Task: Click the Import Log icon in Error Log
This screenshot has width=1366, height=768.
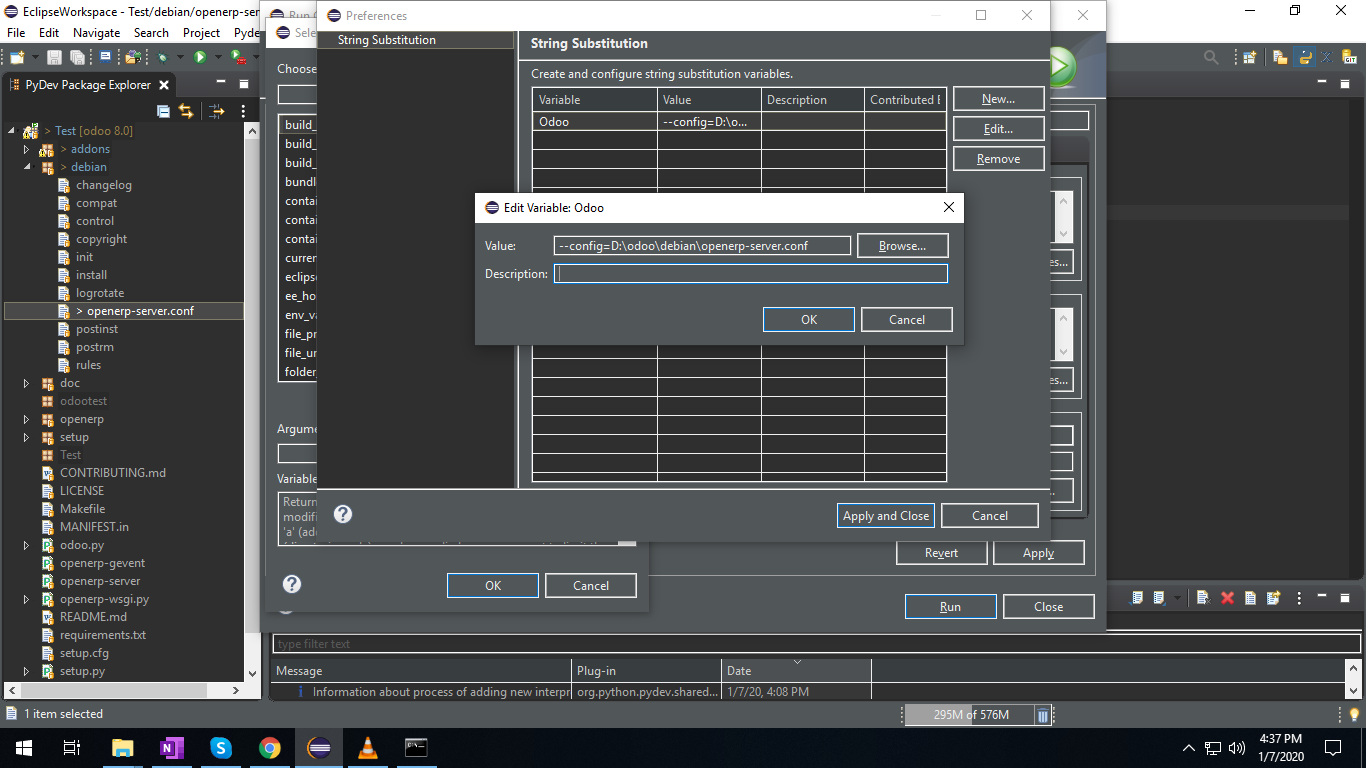Action: tap(1159, 598)
